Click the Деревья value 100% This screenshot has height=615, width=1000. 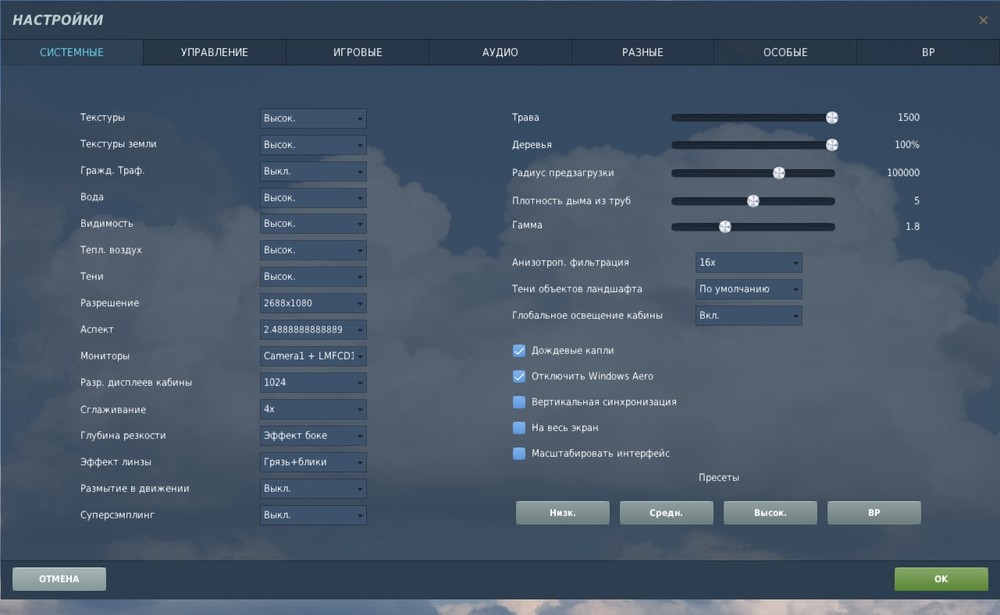[x=907, y=145]
